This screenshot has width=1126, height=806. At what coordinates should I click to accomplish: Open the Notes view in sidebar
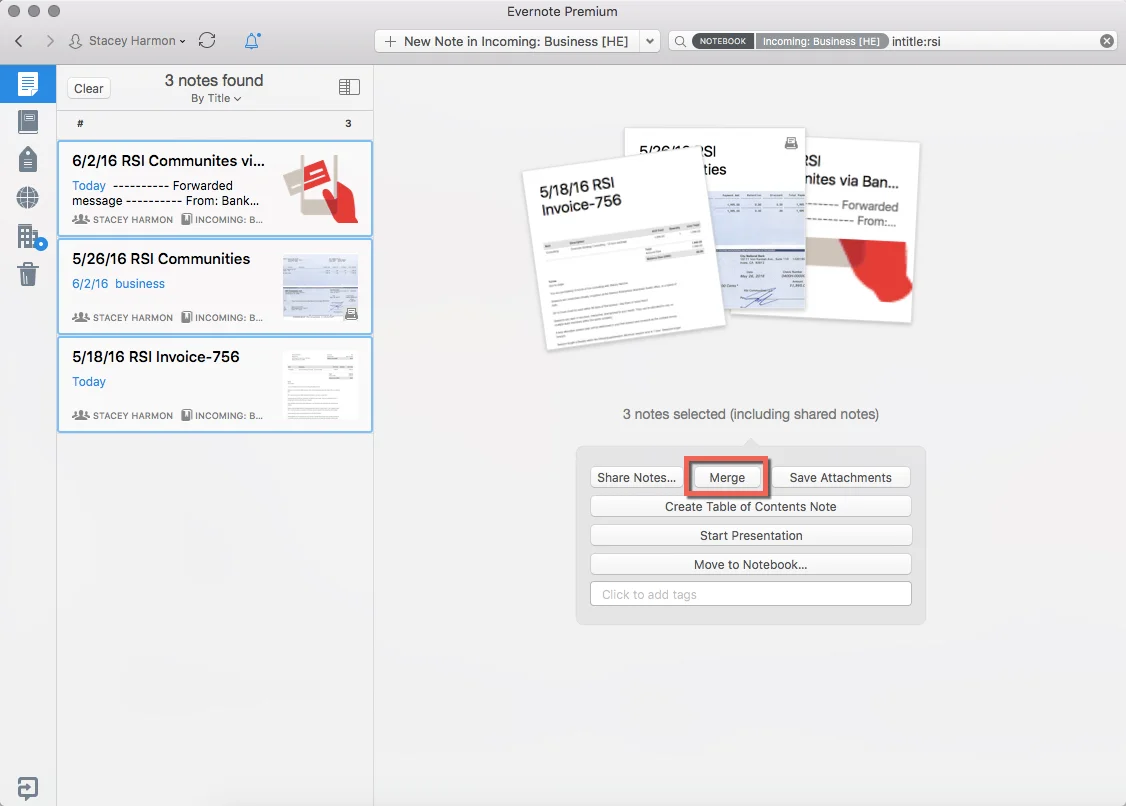pos(27,84)
